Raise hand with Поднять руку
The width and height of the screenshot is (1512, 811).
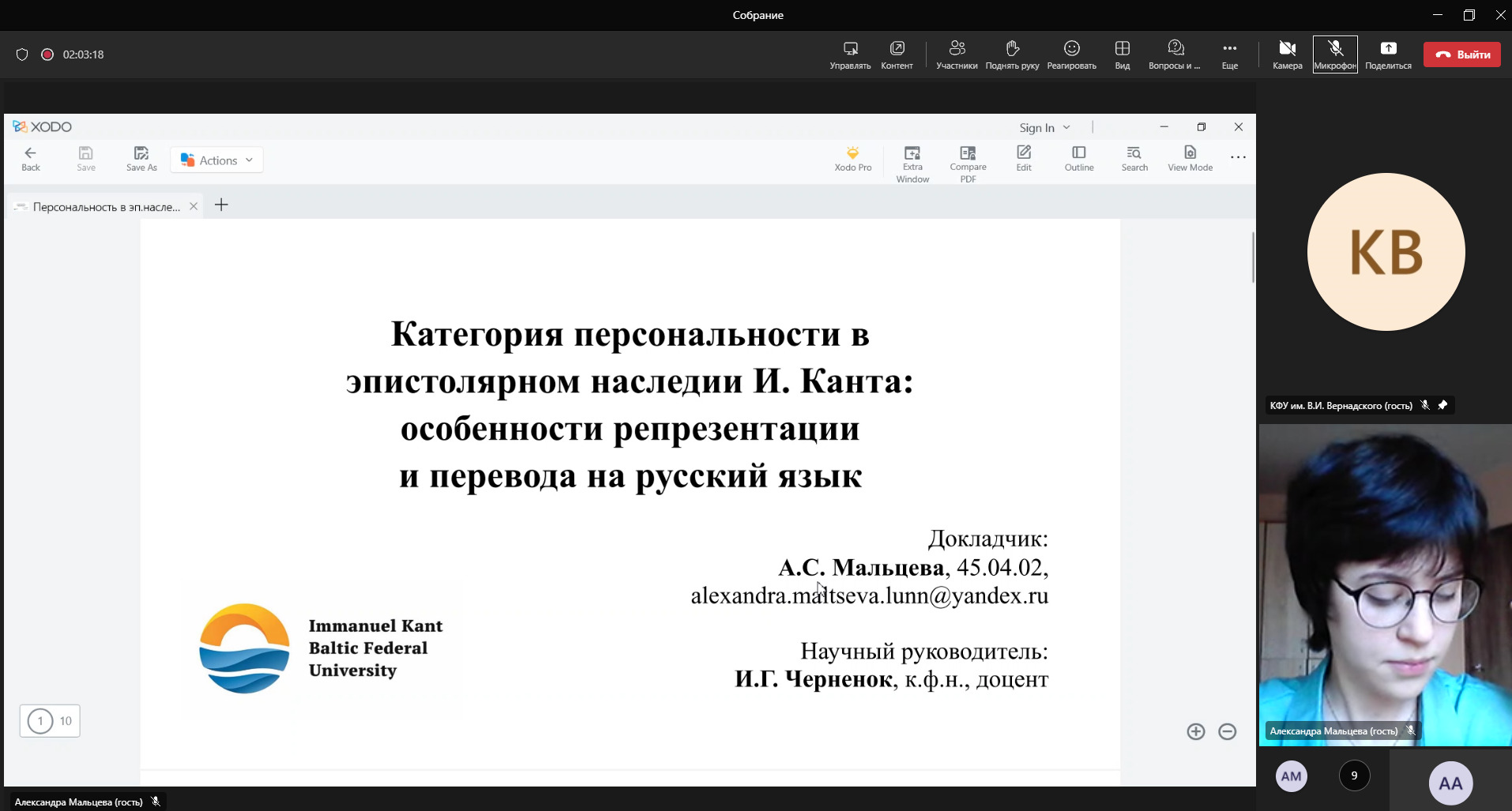(x=1014, y=54)
